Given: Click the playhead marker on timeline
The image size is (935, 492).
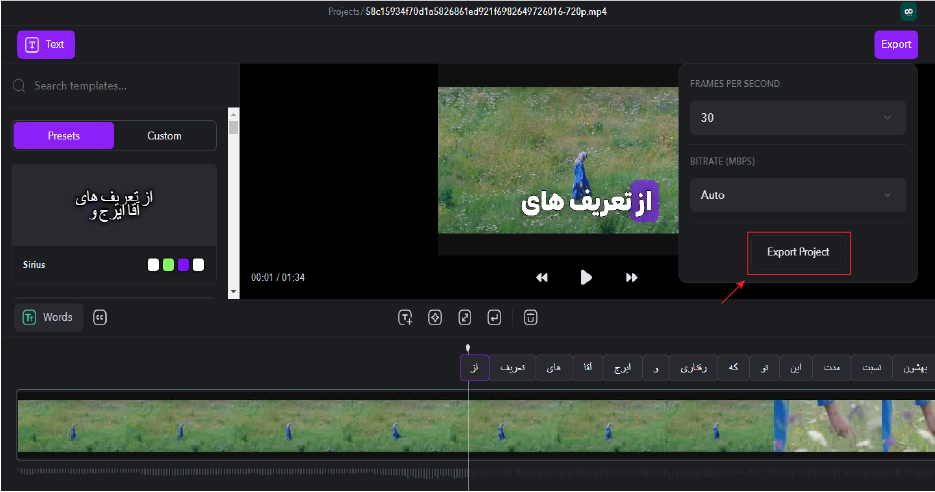Looking at the screenshot, I should [x=468, y=348].
